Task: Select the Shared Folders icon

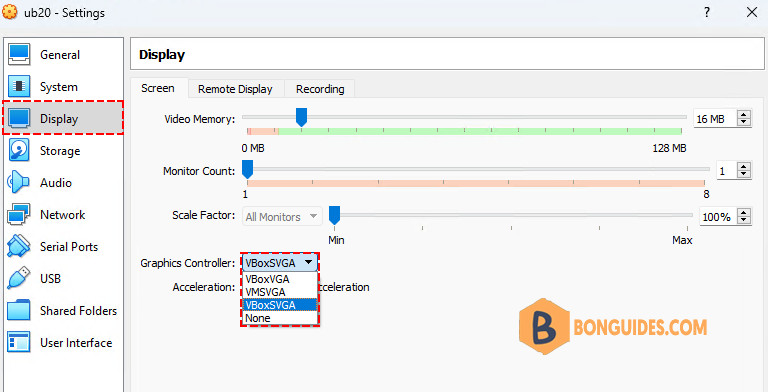Action: tap(19, 311)
